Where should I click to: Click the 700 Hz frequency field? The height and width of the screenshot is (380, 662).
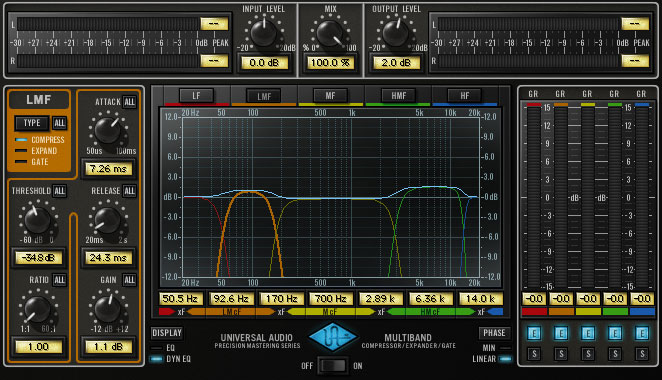click(331, 299)
